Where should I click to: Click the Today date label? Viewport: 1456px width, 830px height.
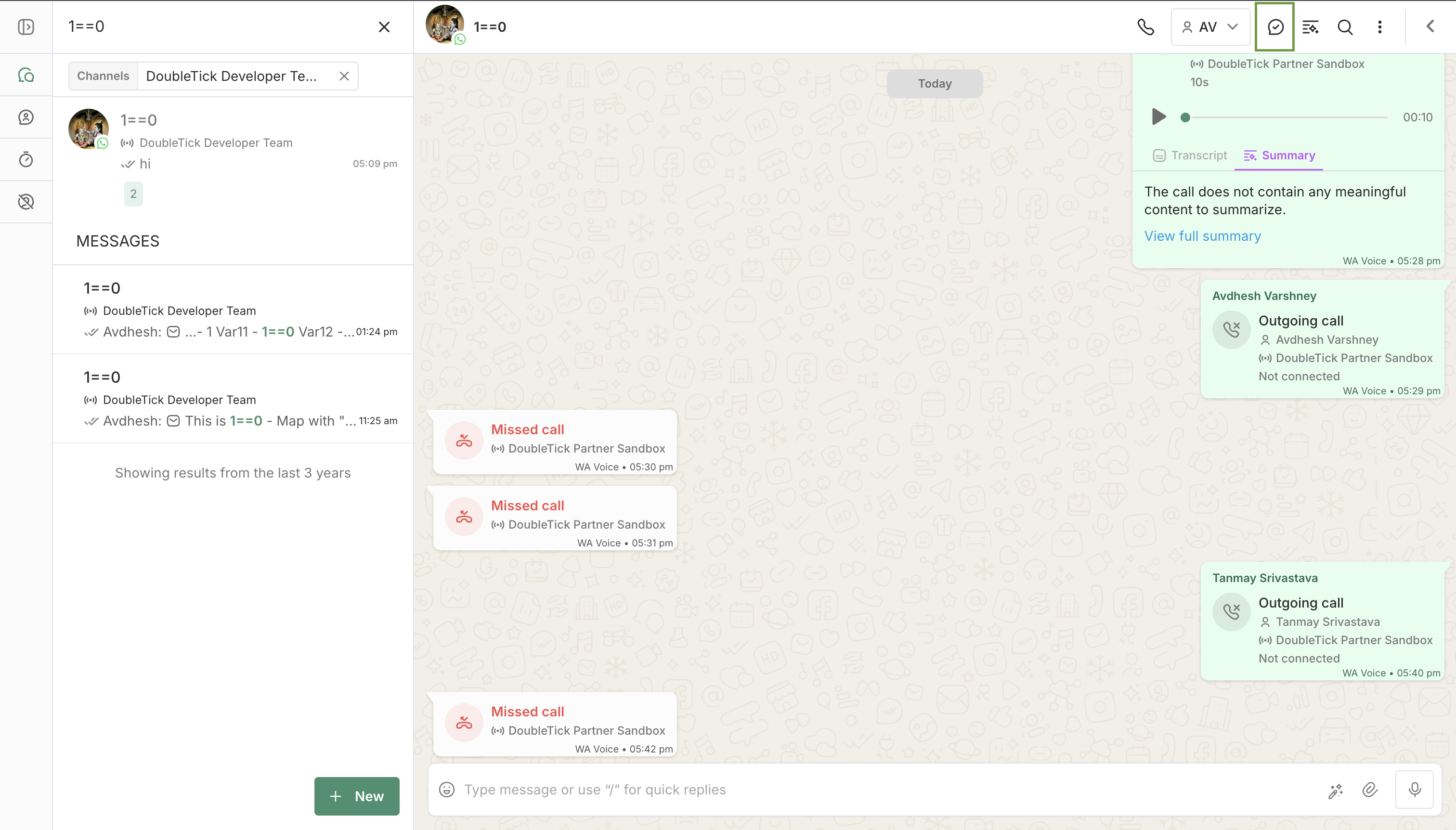935,83
